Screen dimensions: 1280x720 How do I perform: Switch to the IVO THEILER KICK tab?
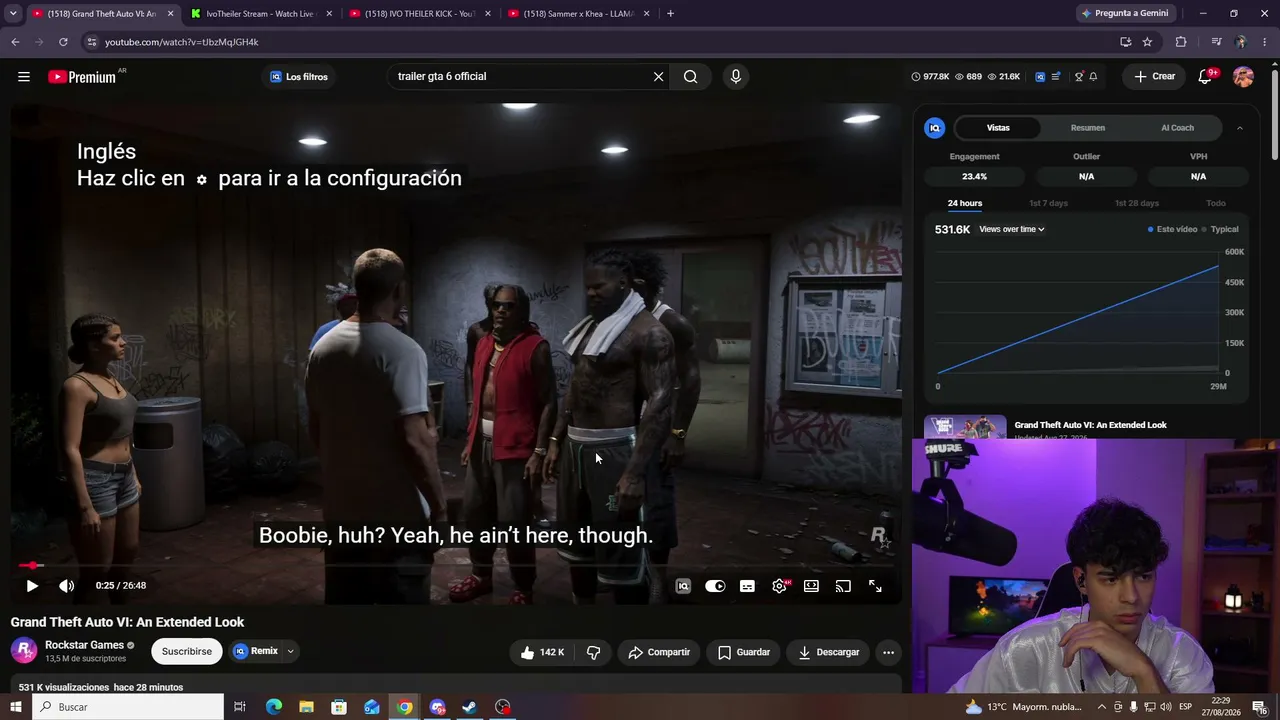point(419,14)
